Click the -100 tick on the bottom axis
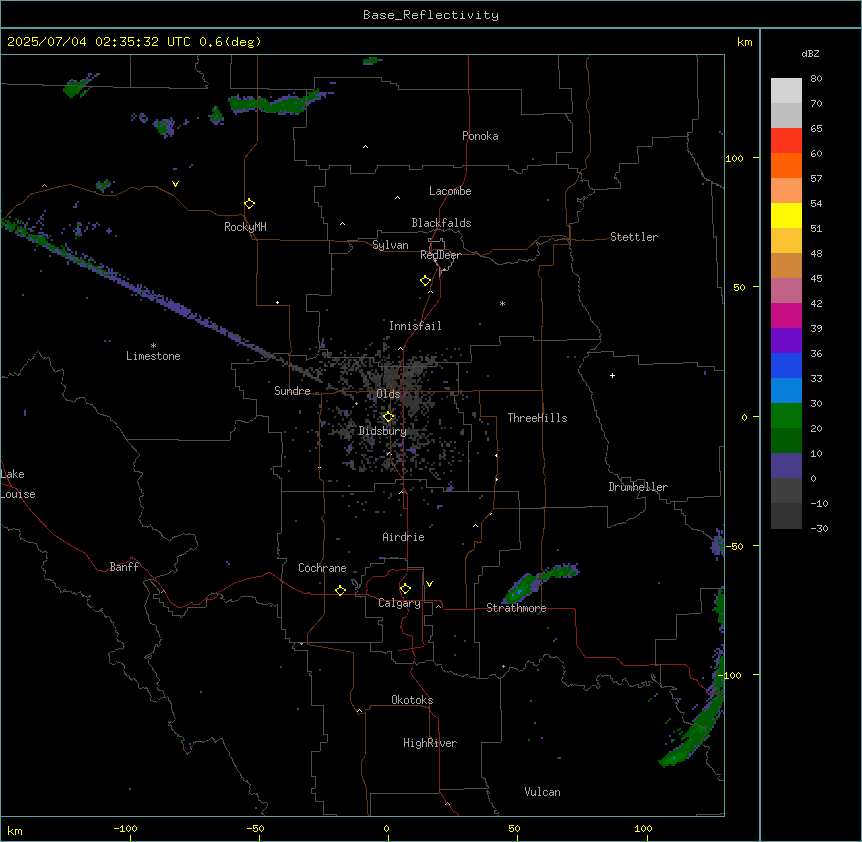862x842 pixels. coord(125,828)
